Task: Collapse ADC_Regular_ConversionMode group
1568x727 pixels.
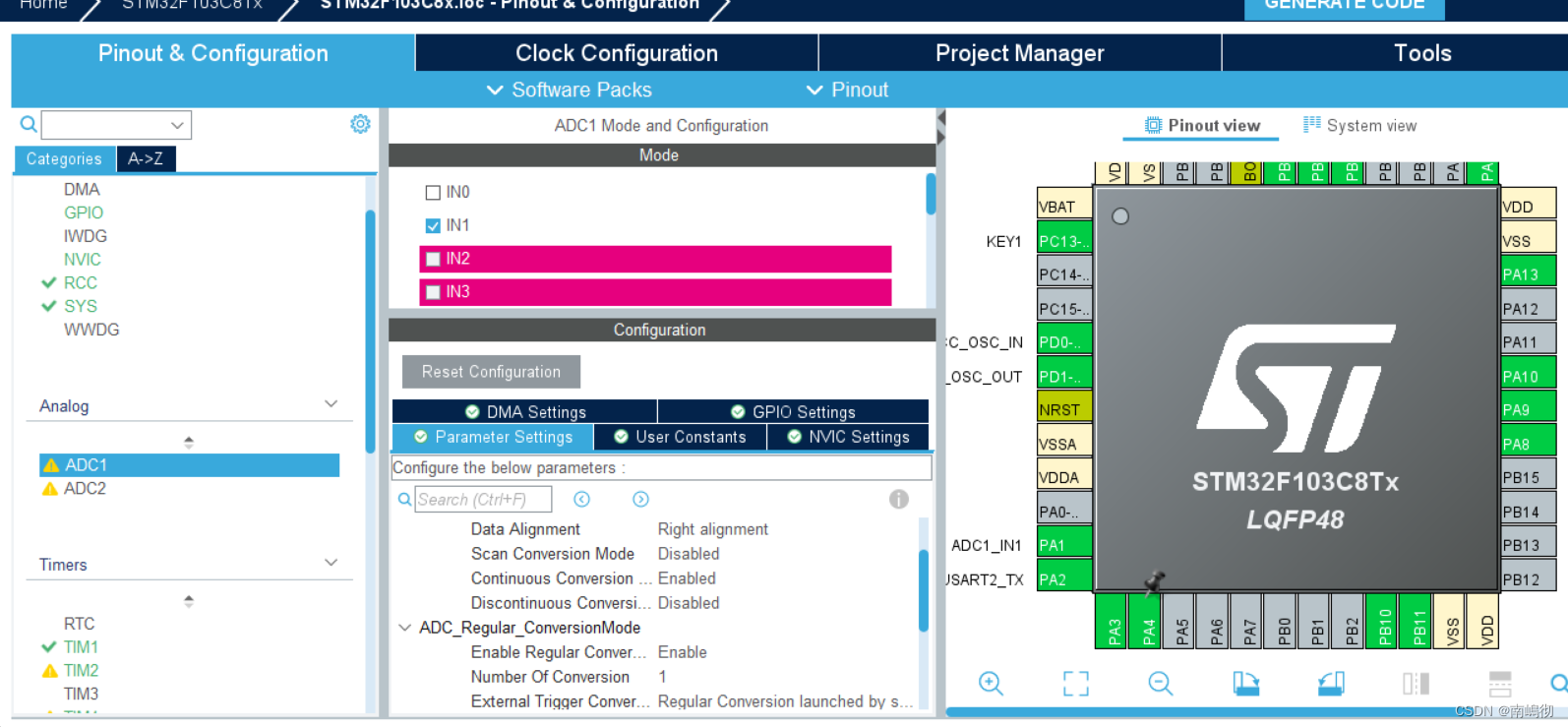Action: (404, 628)
